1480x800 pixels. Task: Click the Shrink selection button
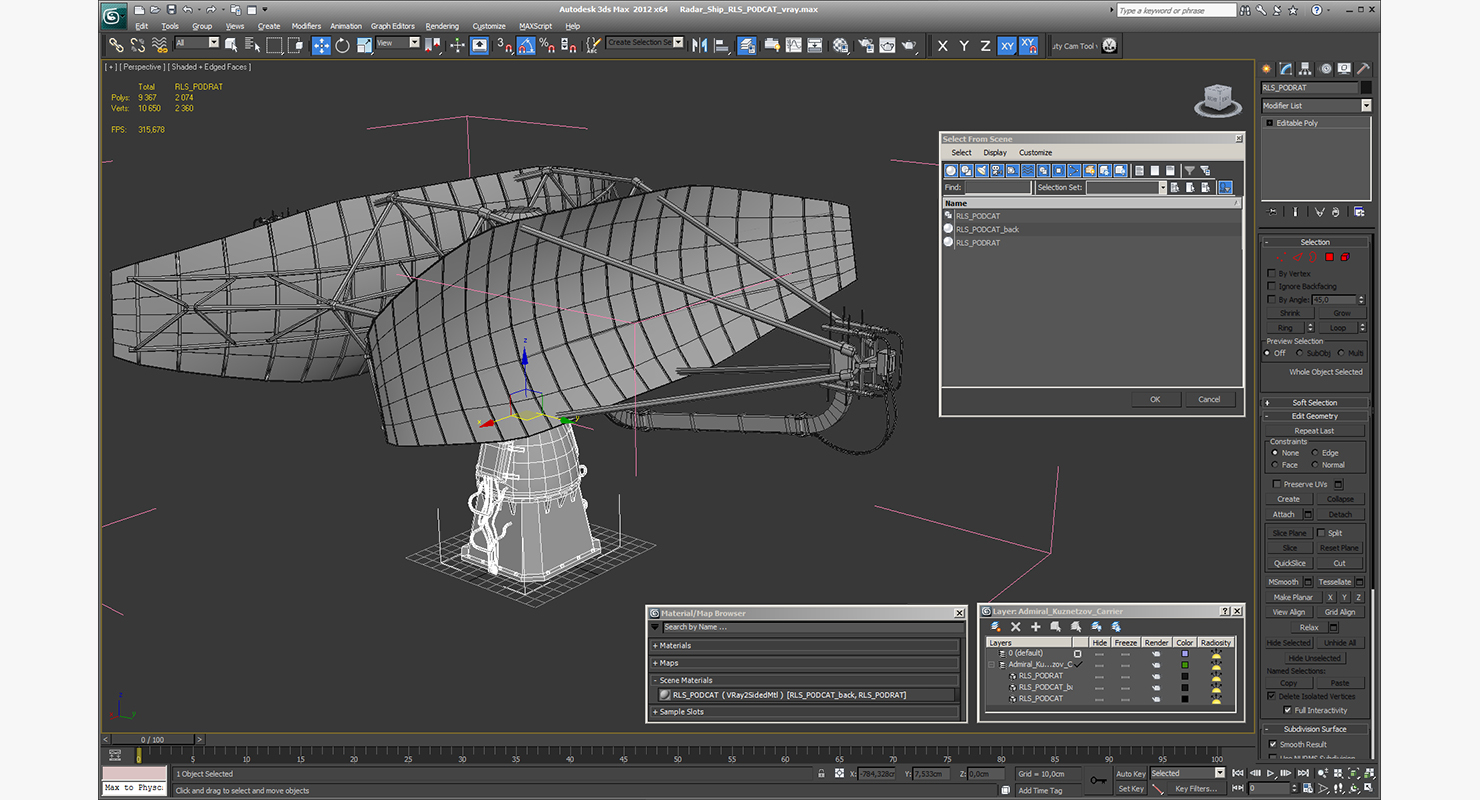coord(1290,313)
